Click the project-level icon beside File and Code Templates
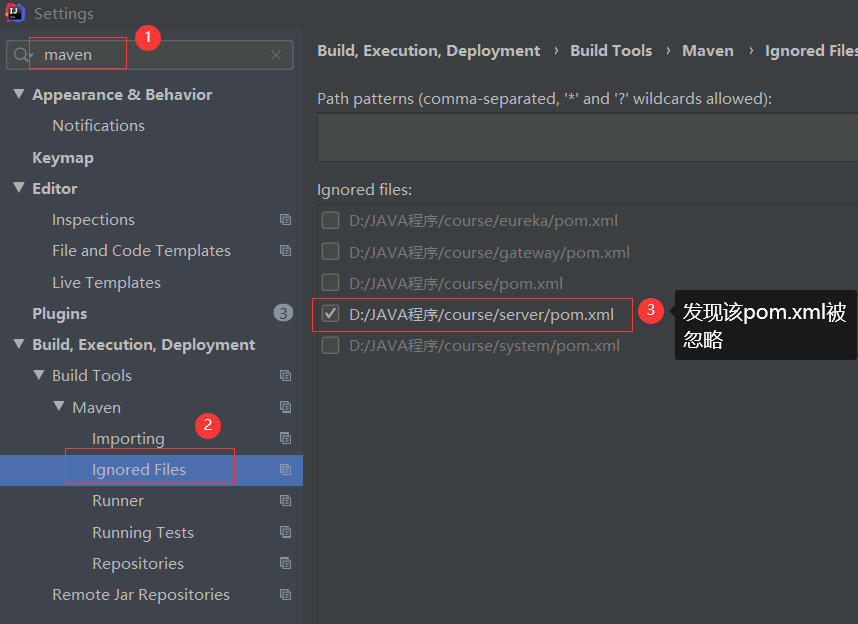The image size is (858, 624). (x=285, y=251)
